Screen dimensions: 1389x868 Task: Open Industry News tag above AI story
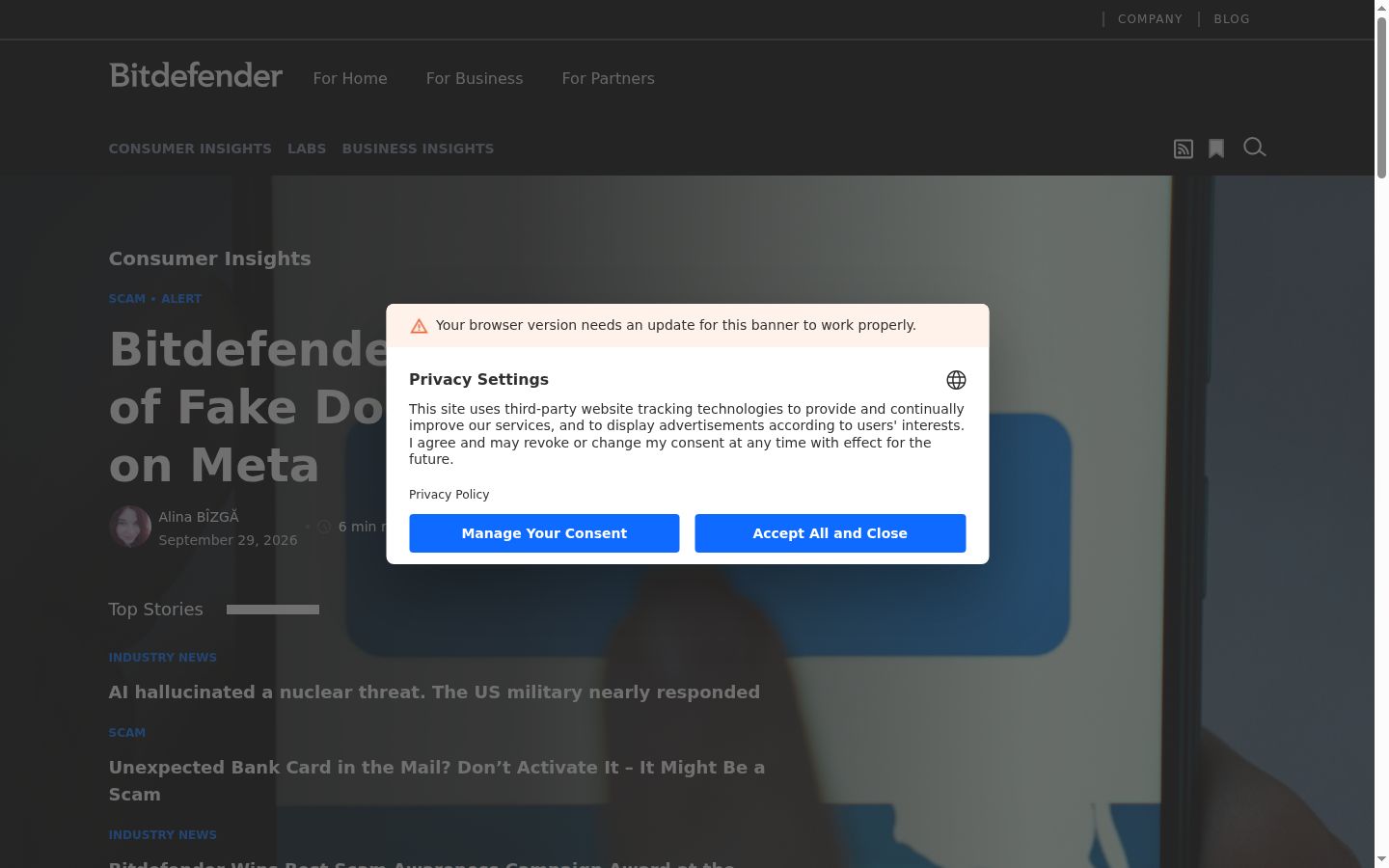pyautogui.click(x=163, y=658)
